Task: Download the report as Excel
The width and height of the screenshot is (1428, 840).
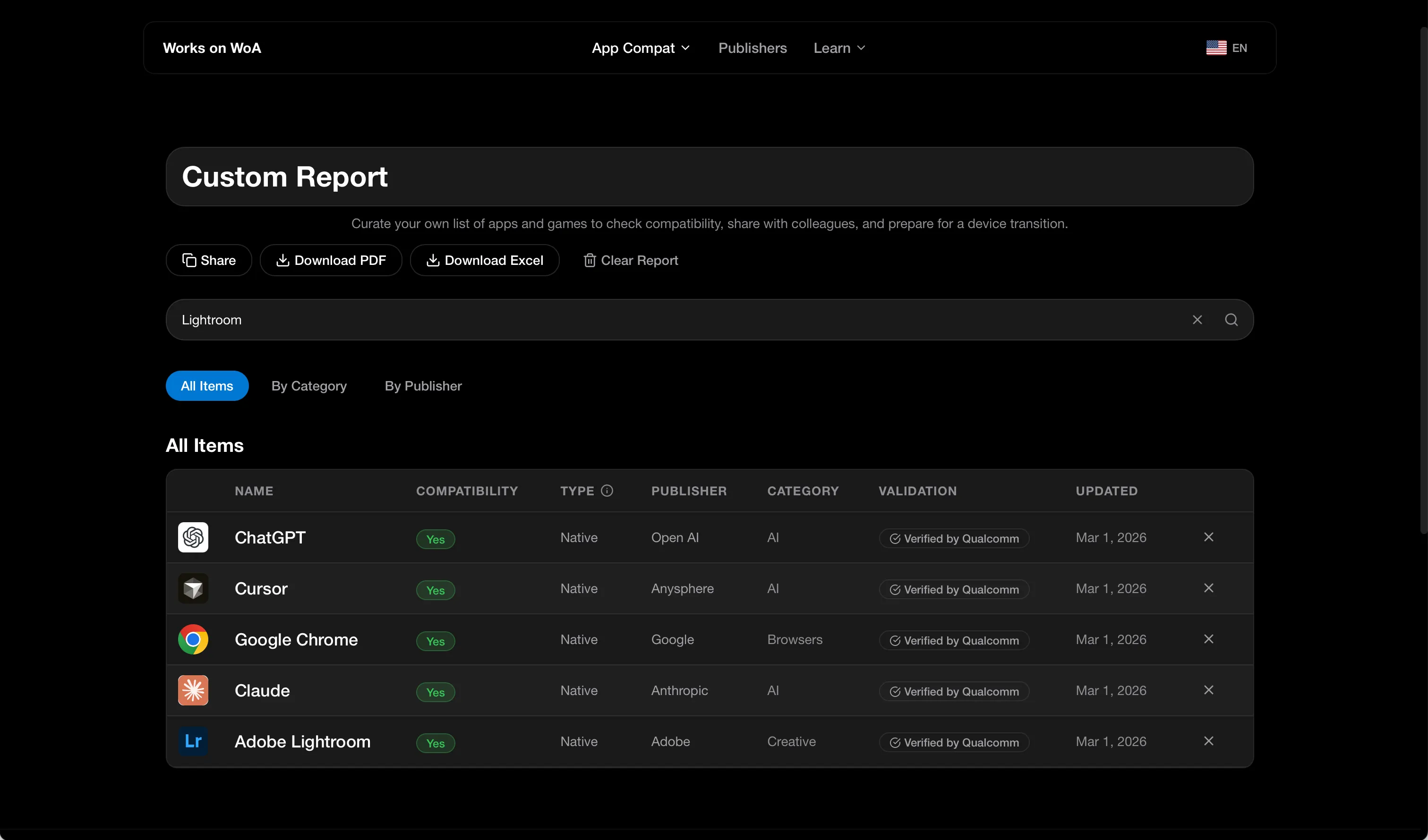Action: pyautogui.click(x=485, y=260)
